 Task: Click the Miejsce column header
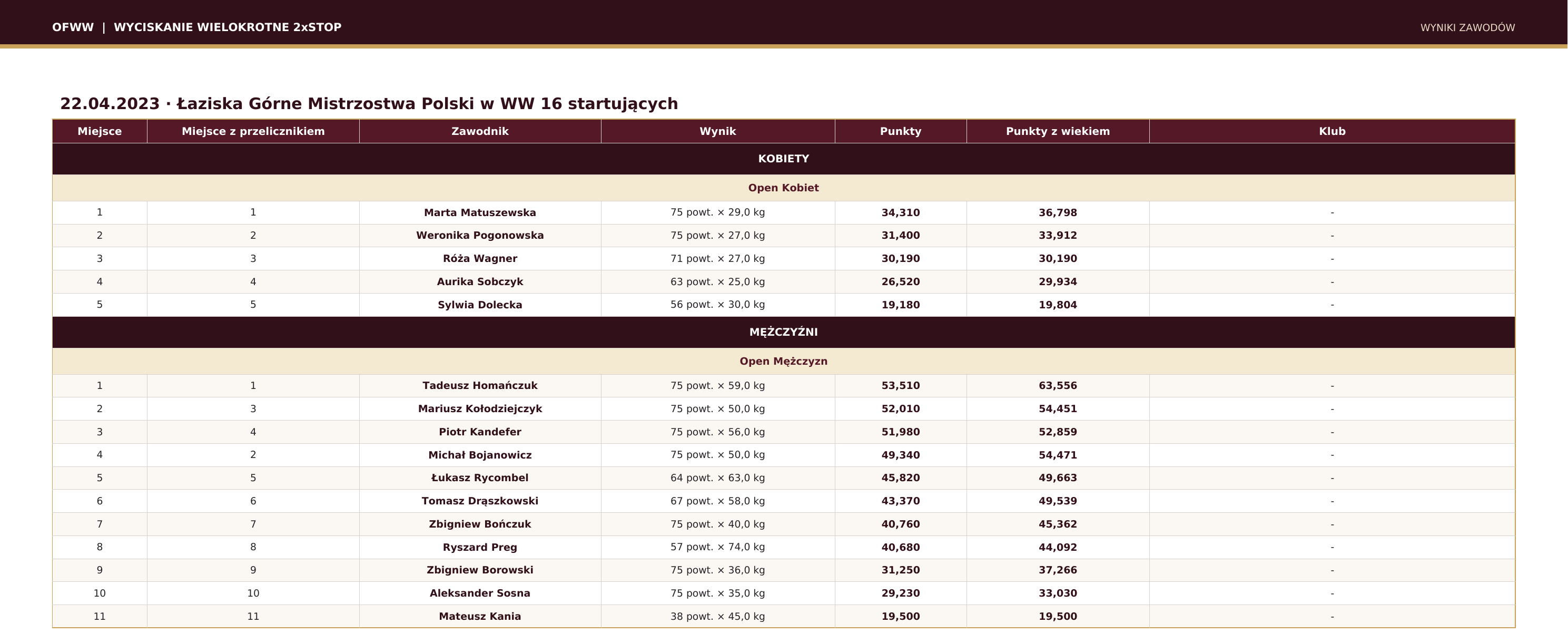[100, 132]
